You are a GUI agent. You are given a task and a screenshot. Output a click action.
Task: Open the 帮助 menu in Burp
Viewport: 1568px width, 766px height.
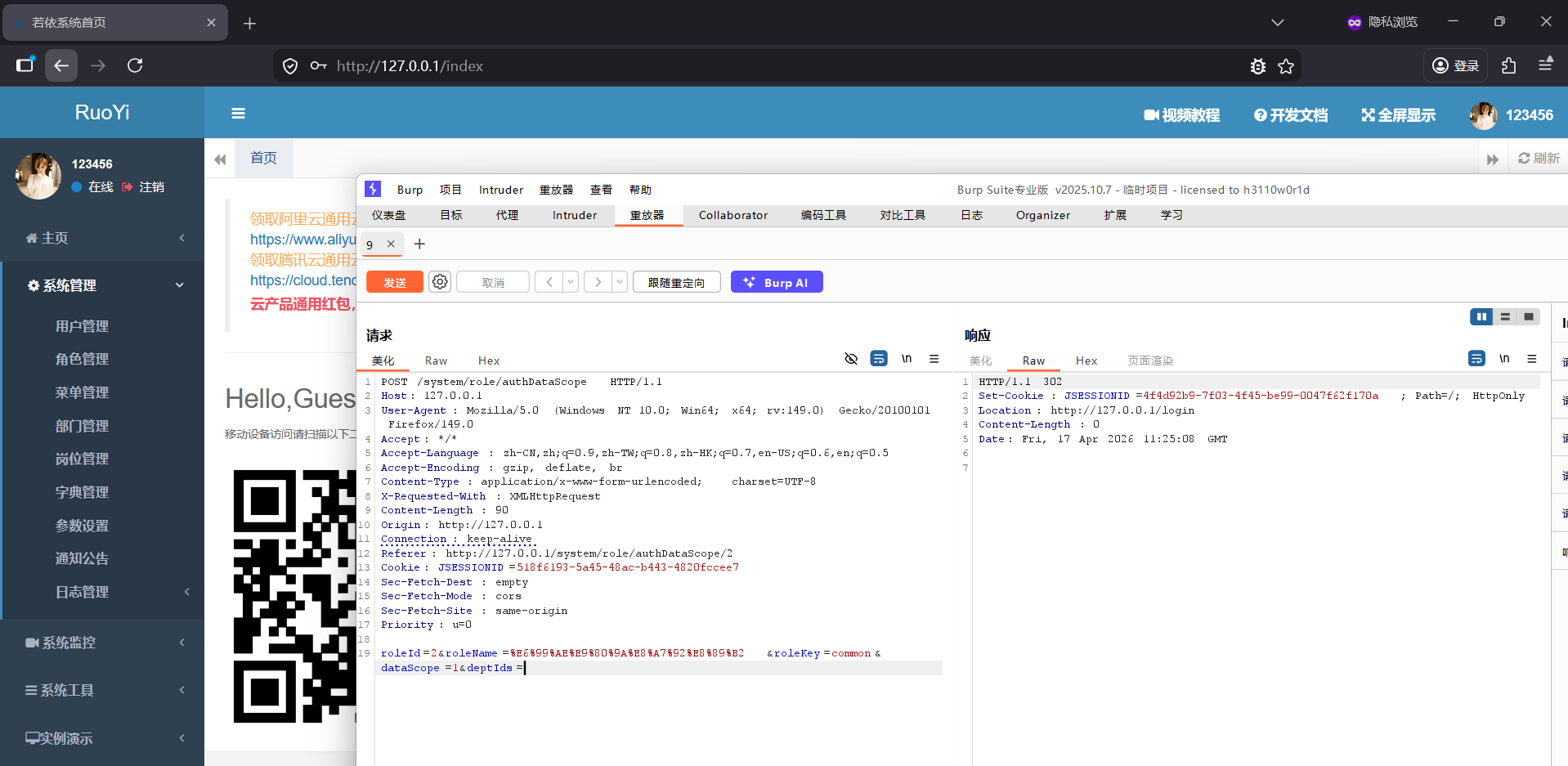[x=640, y=190]
